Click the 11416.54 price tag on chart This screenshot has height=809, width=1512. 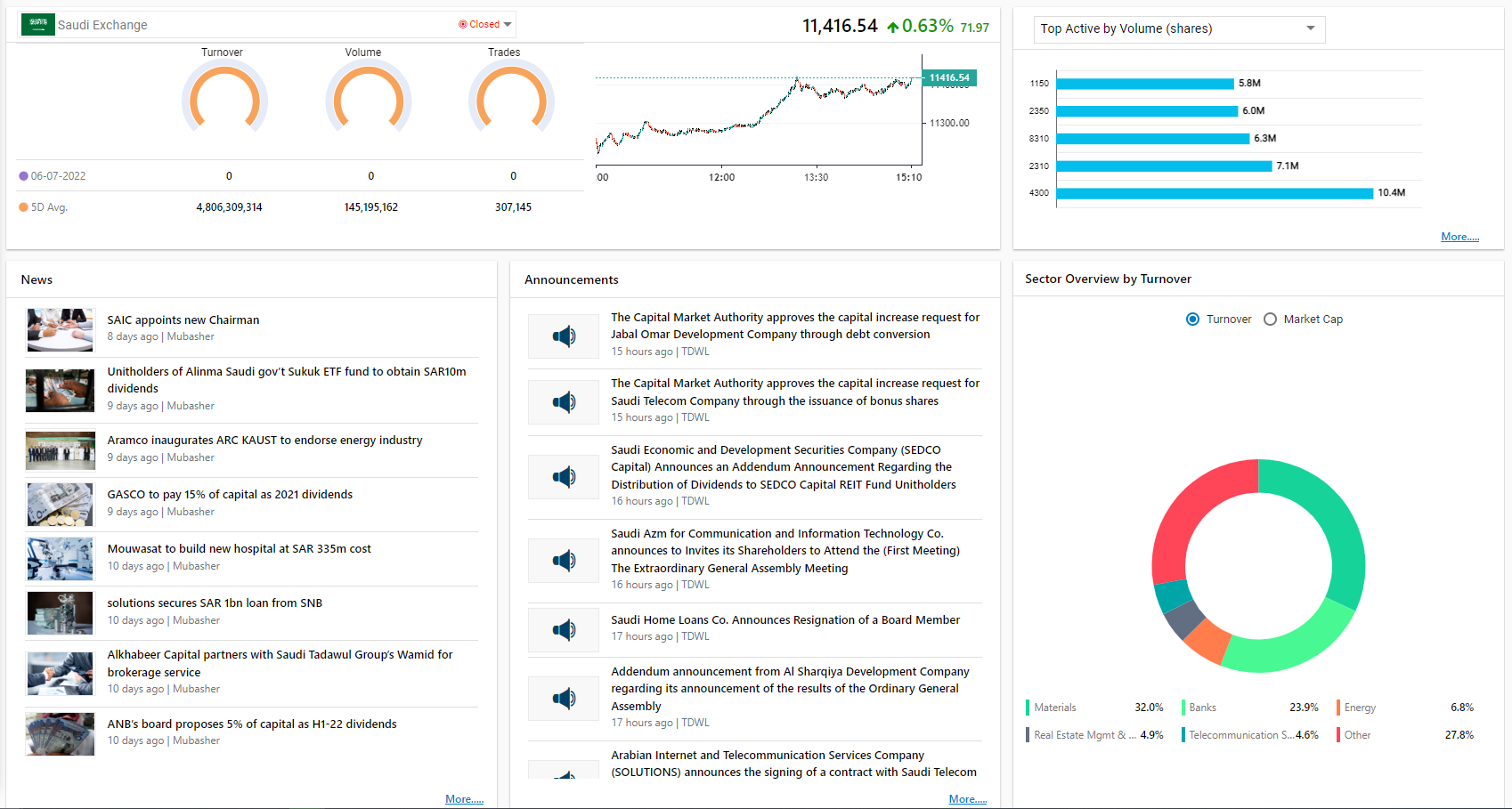pos(949,77)
